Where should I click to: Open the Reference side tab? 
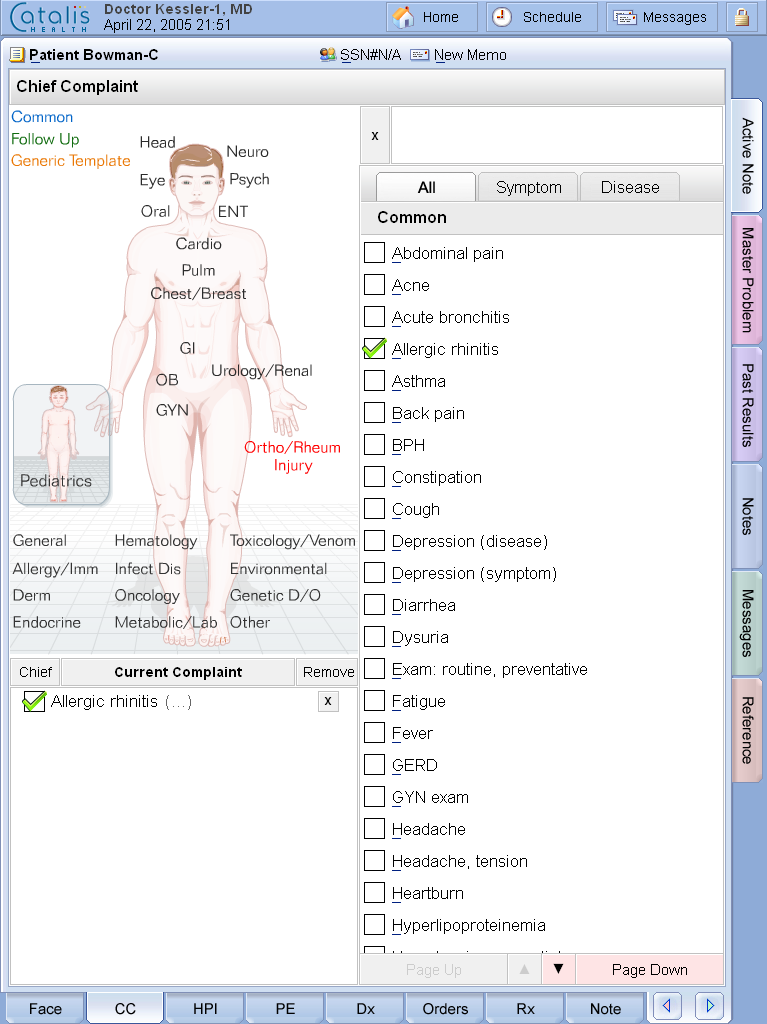(747, 730)
